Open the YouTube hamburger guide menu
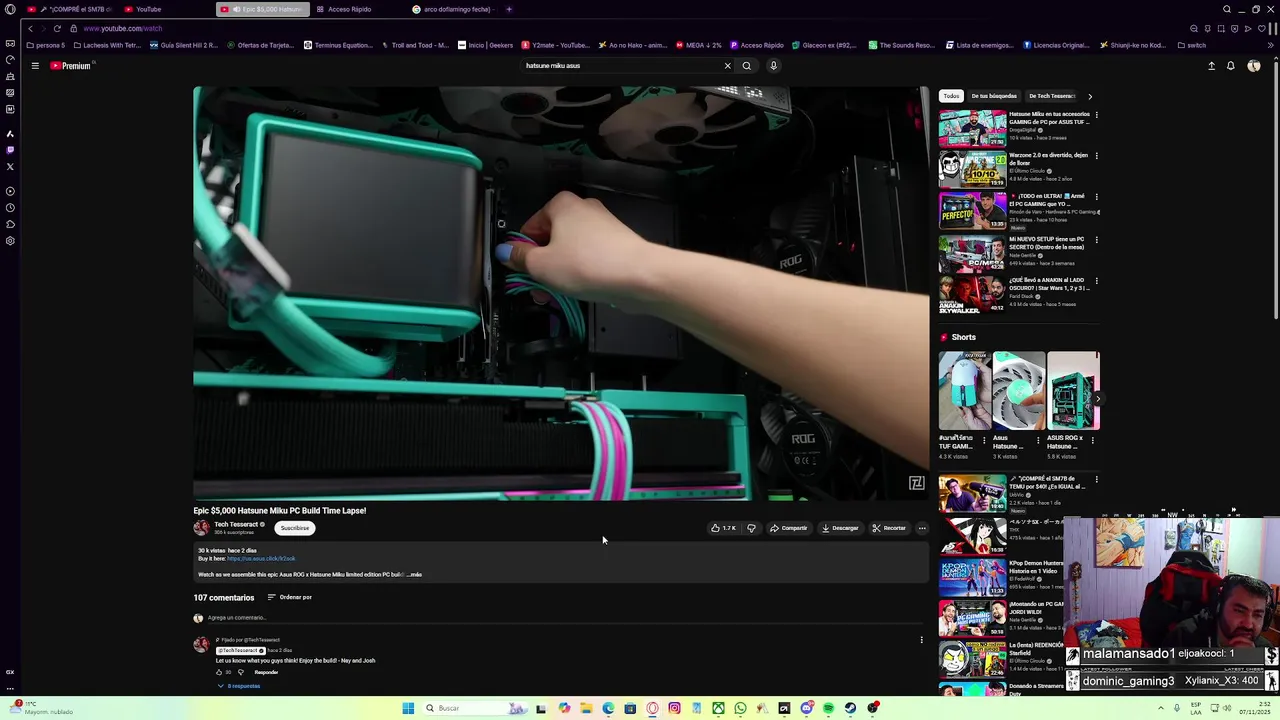1280x720 pixels. tap(35, 66)
